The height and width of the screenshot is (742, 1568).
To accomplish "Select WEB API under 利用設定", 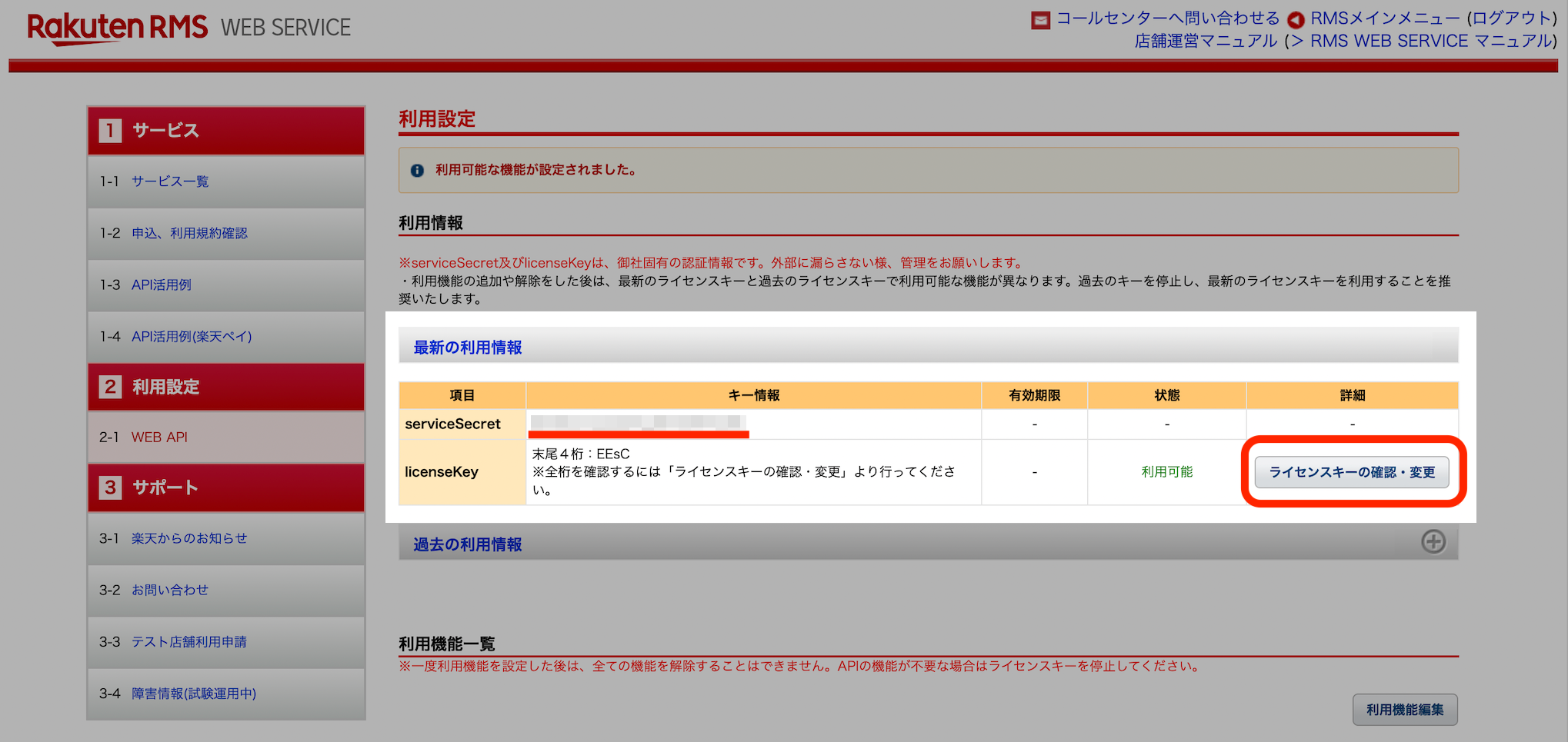I will [159, 437].
